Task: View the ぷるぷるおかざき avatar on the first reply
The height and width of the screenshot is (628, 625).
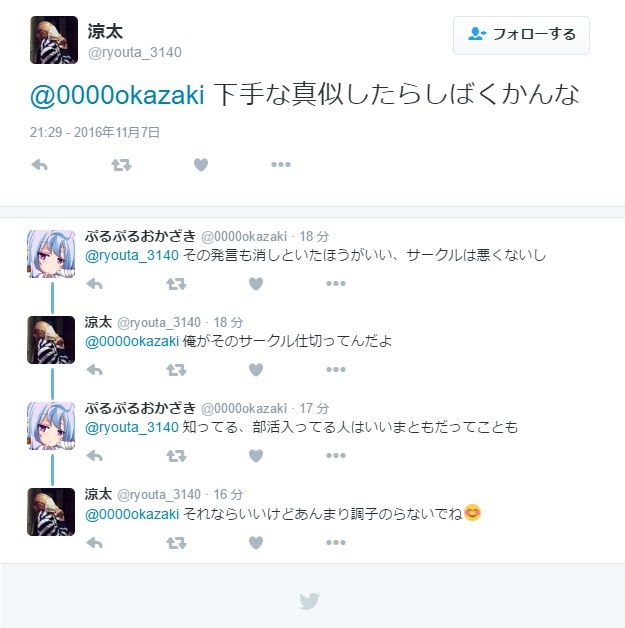Action: [51, 254]
